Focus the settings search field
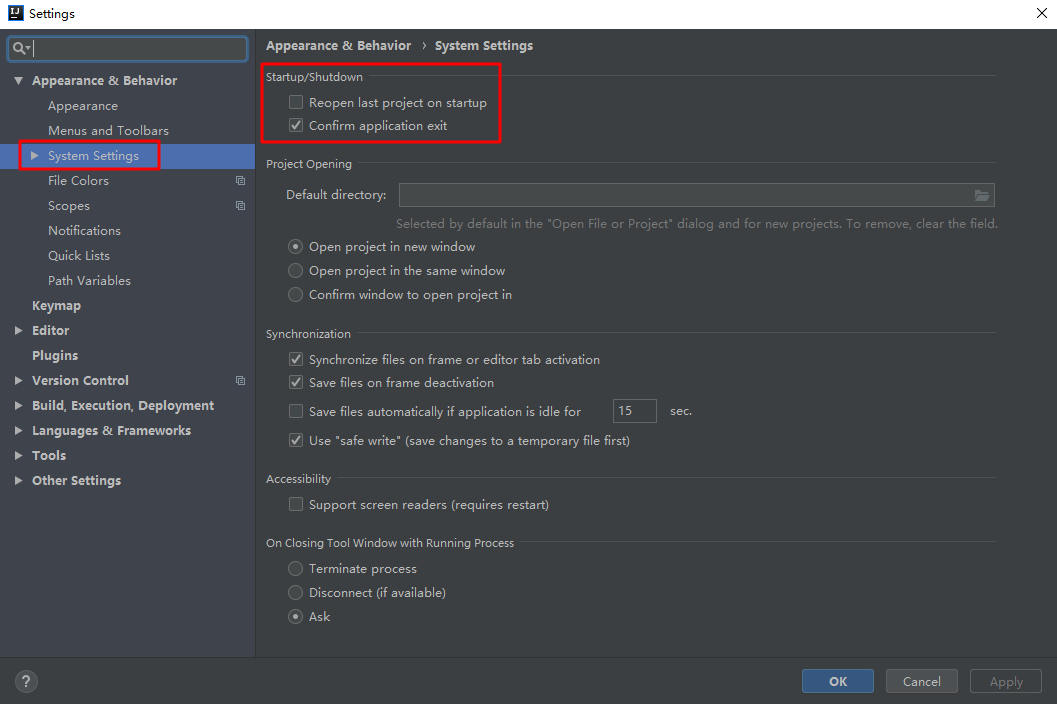1057x704 pixels. coord(127,49)
